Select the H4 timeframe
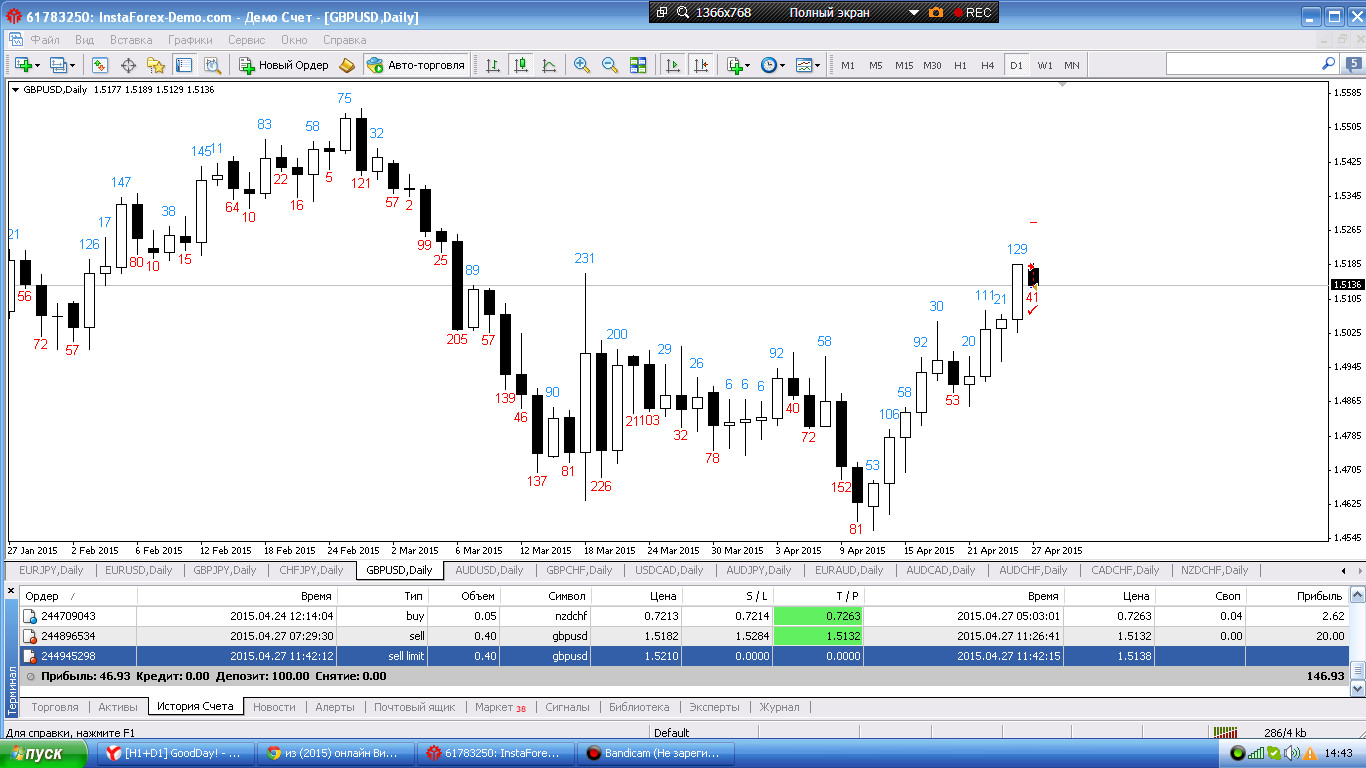The width and height of the screenshot is (1366, 768). [x=988, y=65]
